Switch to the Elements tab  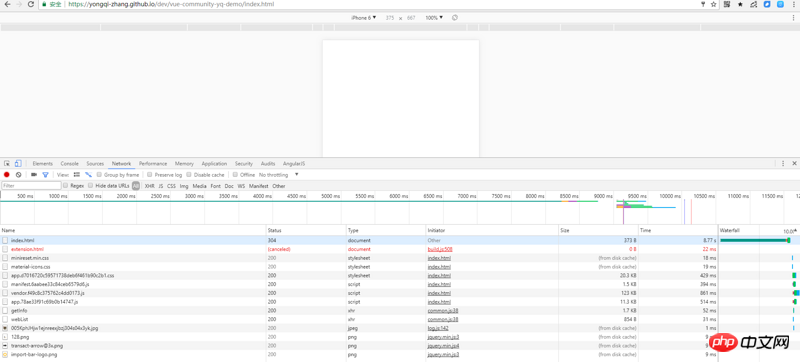tap(42, 164)
